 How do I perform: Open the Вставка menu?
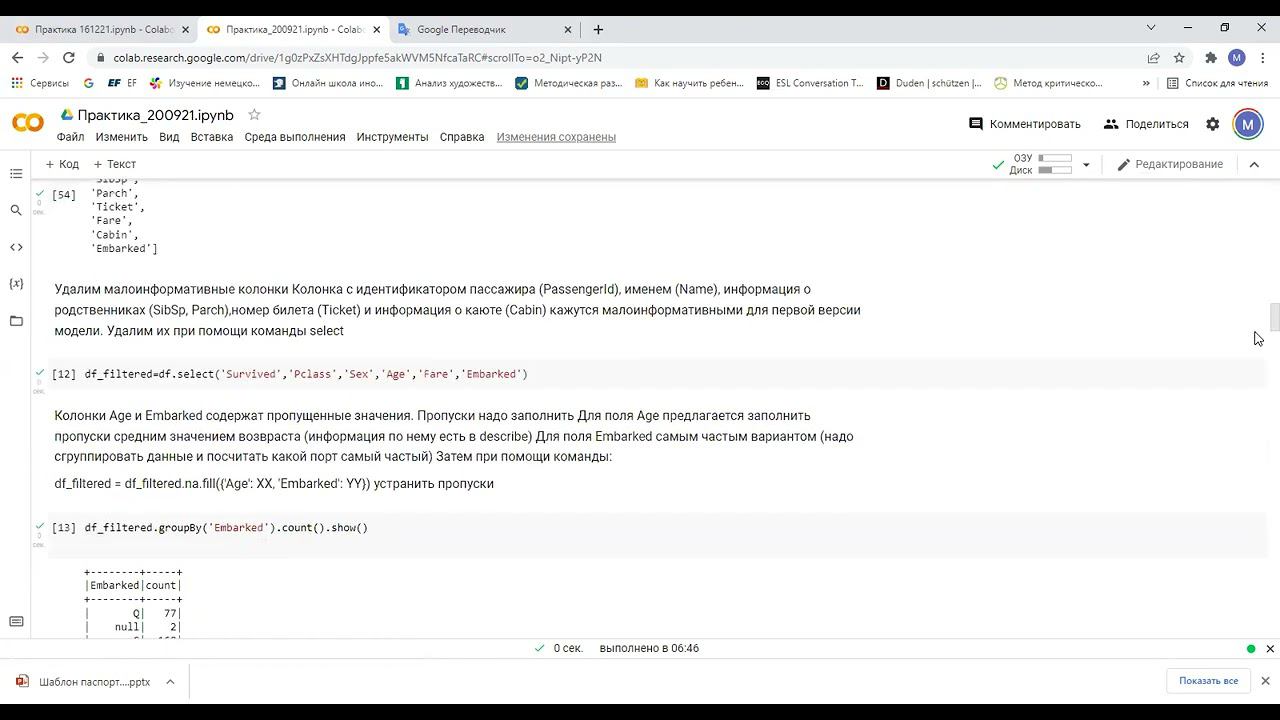tap(212, 137)
